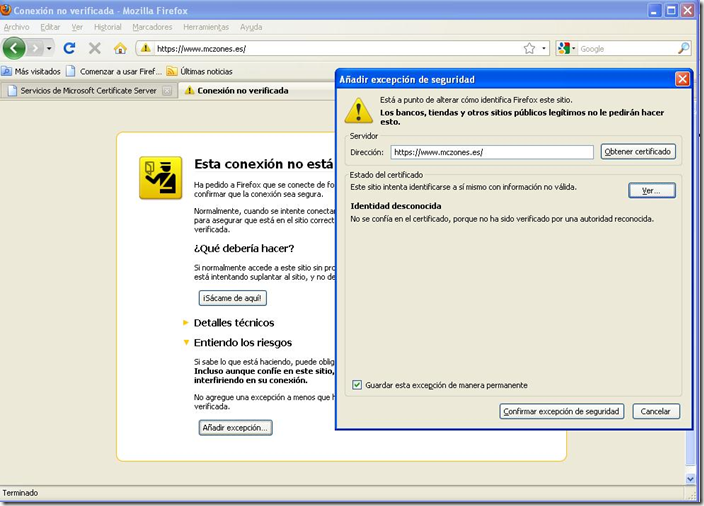Click the Stop loading X icon
Image resolution: width=704 pixels, height=506 pixels.
click(x=94, y=48)
